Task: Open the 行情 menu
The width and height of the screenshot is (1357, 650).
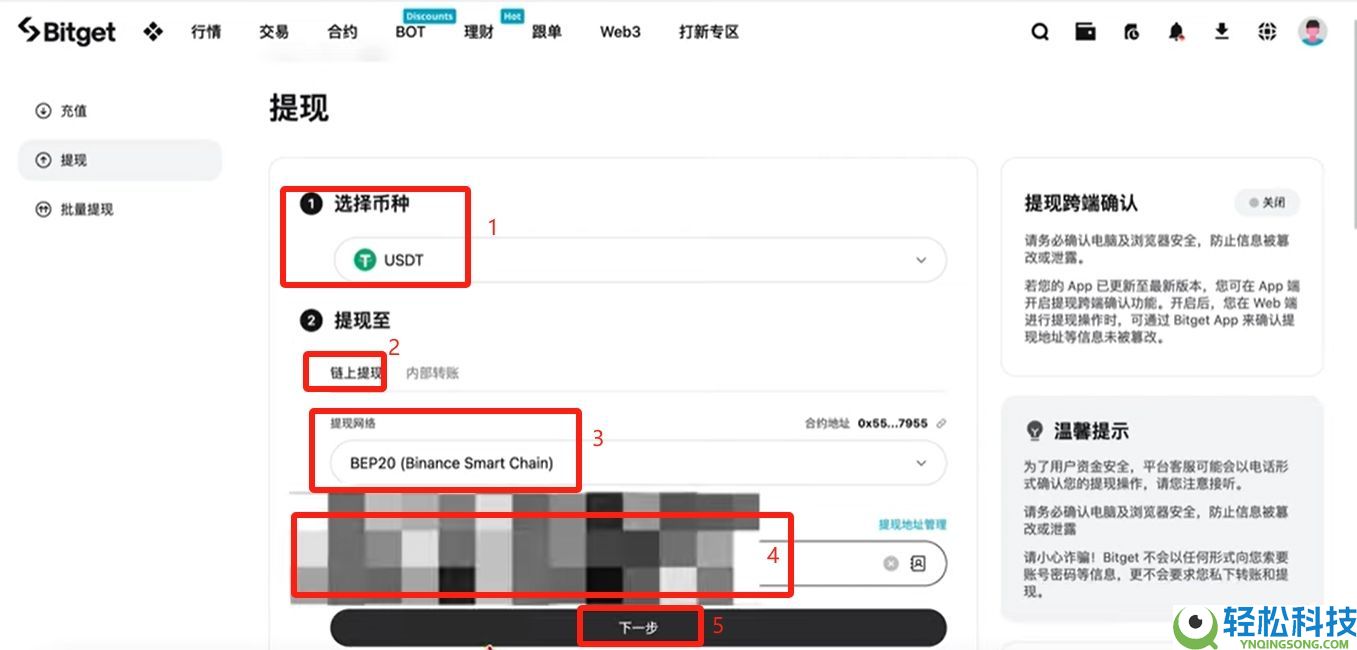Action: click(206, 32)
